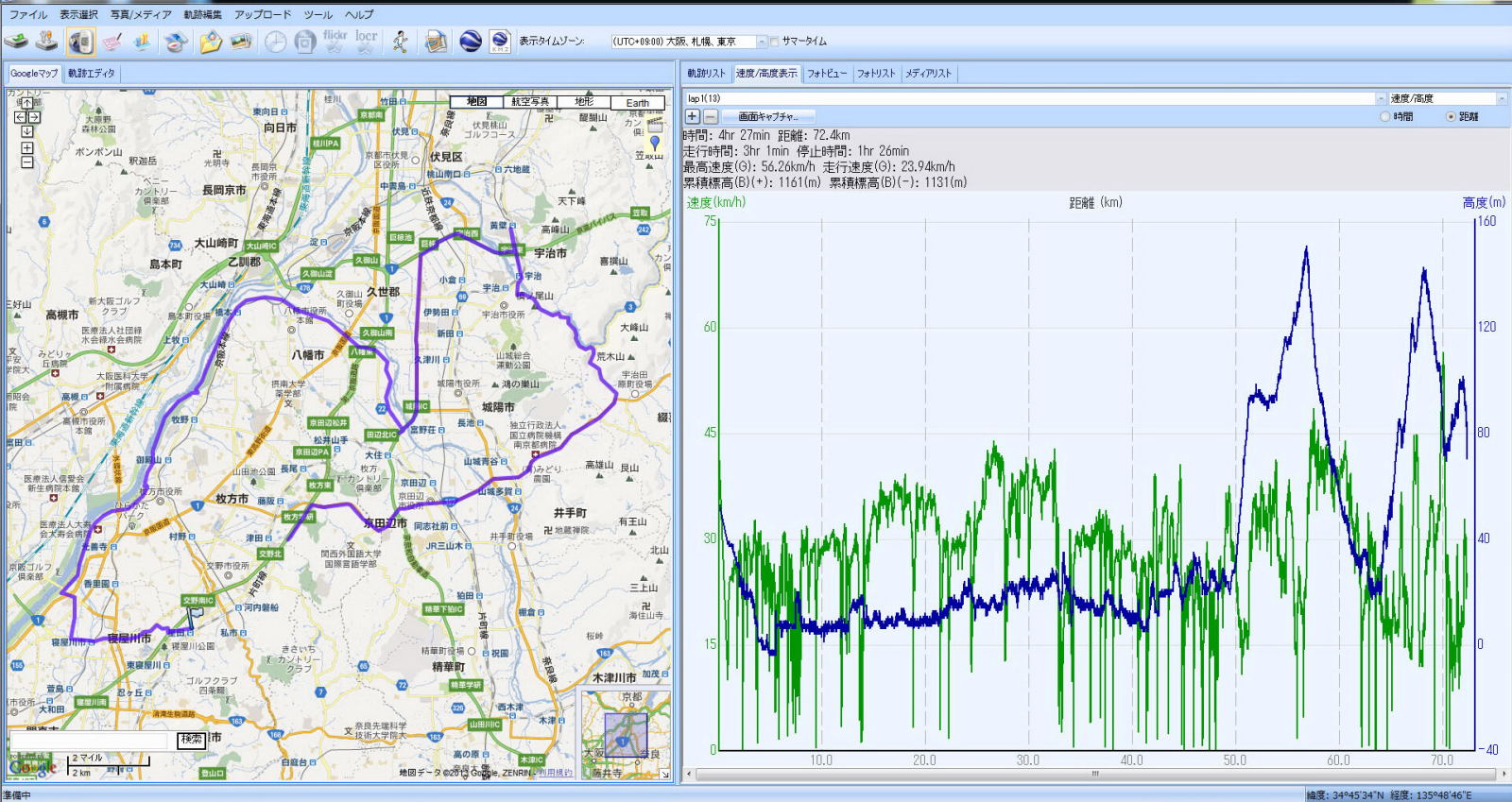
Task: Open the ツール menu
Action: click(318, 14)
